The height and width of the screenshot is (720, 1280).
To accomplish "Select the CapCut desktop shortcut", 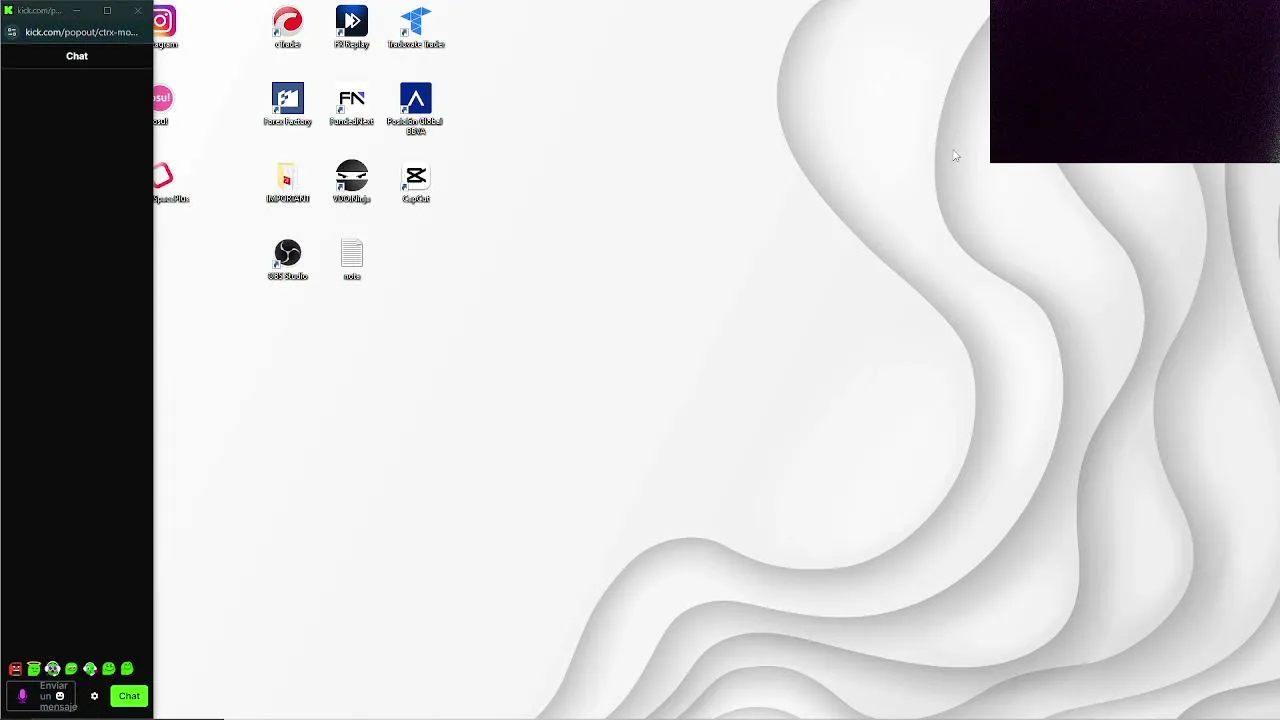I will [x=415, y=182].
